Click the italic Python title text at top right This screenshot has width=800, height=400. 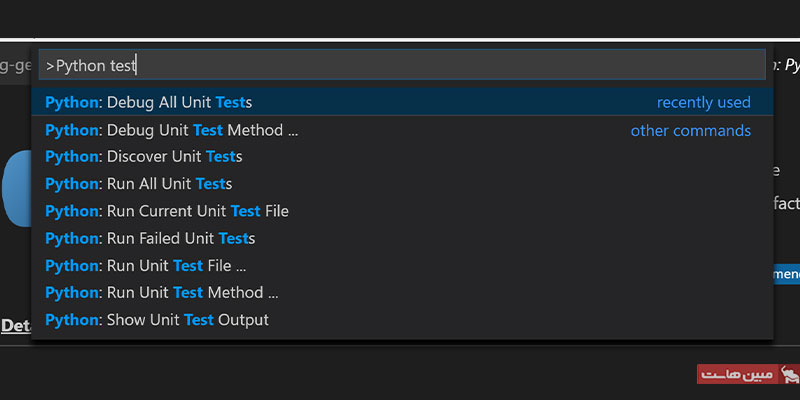click(x=786, y=66)
